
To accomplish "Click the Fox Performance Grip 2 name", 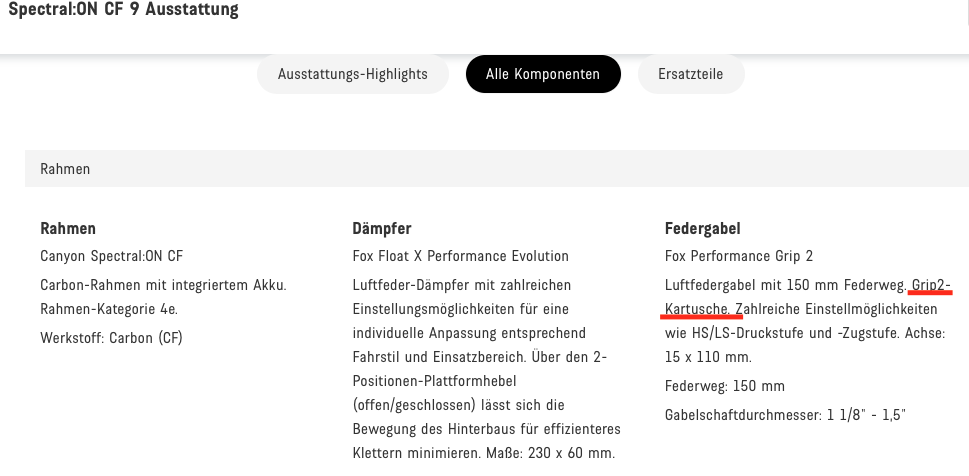I will coord(739,256).
